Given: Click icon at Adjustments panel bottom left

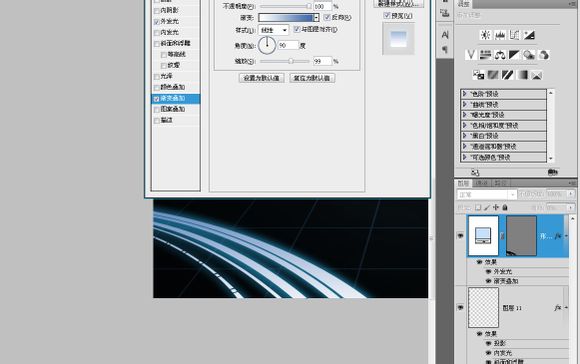Looking at the screenshot, I should coord(475,172).
